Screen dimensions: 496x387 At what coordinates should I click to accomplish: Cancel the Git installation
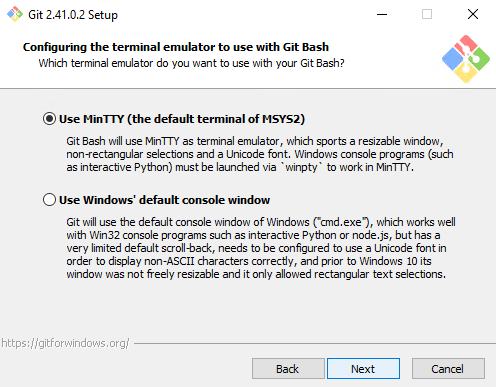[448, 369]
